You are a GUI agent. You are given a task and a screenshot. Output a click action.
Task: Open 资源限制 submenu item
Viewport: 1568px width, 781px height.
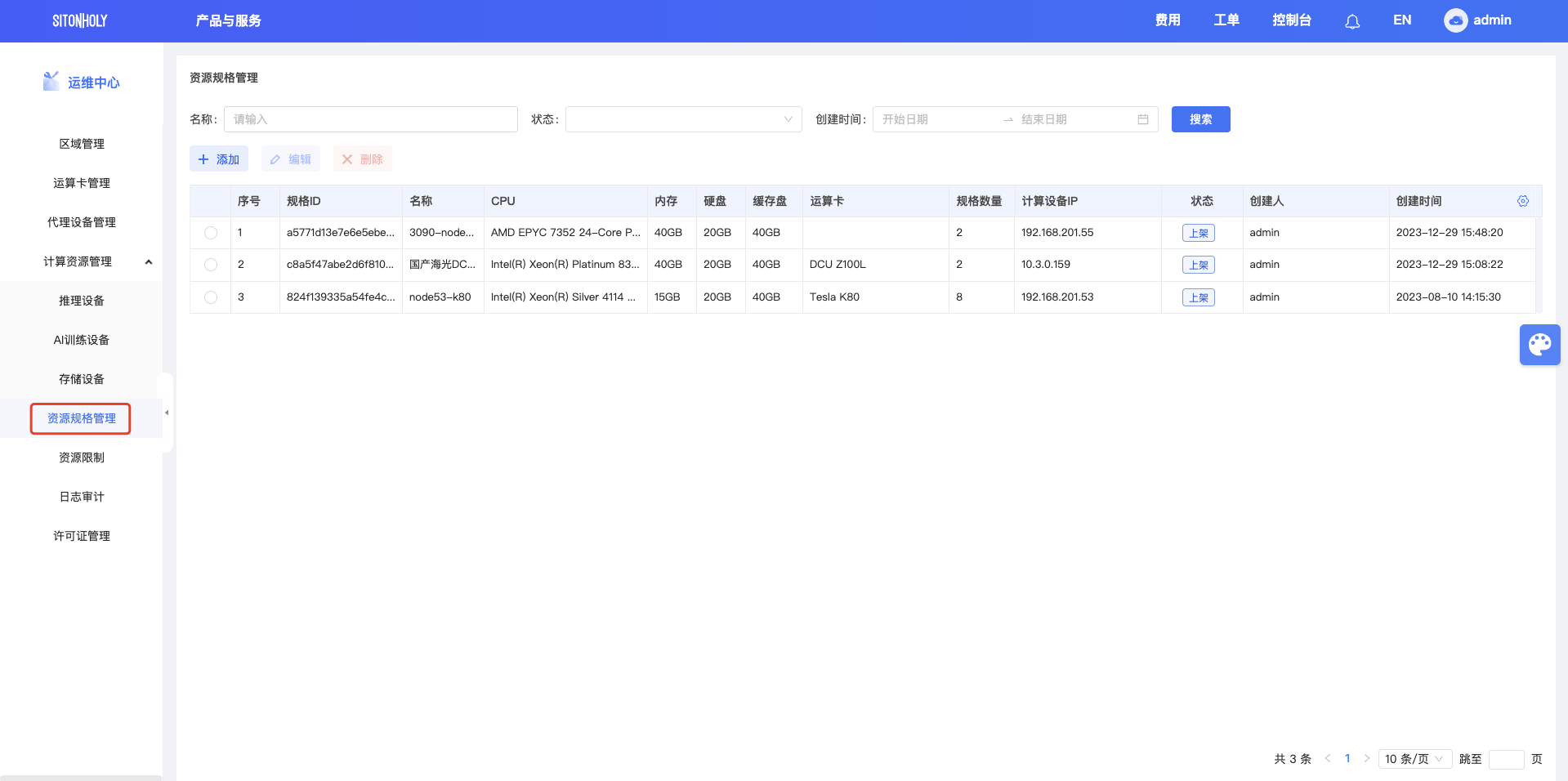click(82, 457)
